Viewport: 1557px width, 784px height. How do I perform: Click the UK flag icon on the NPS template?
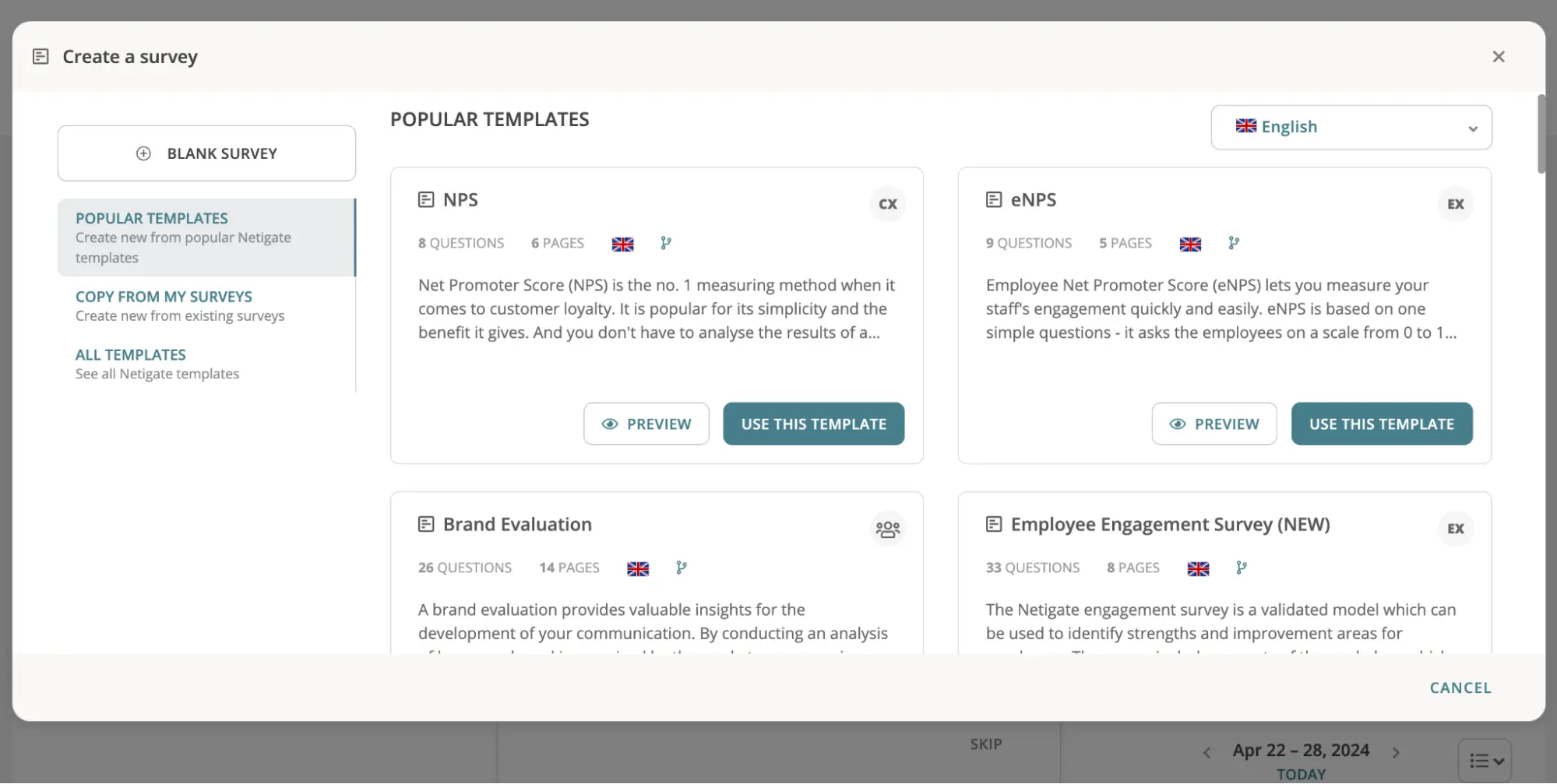pyautogui.click(x=622, y=244)
